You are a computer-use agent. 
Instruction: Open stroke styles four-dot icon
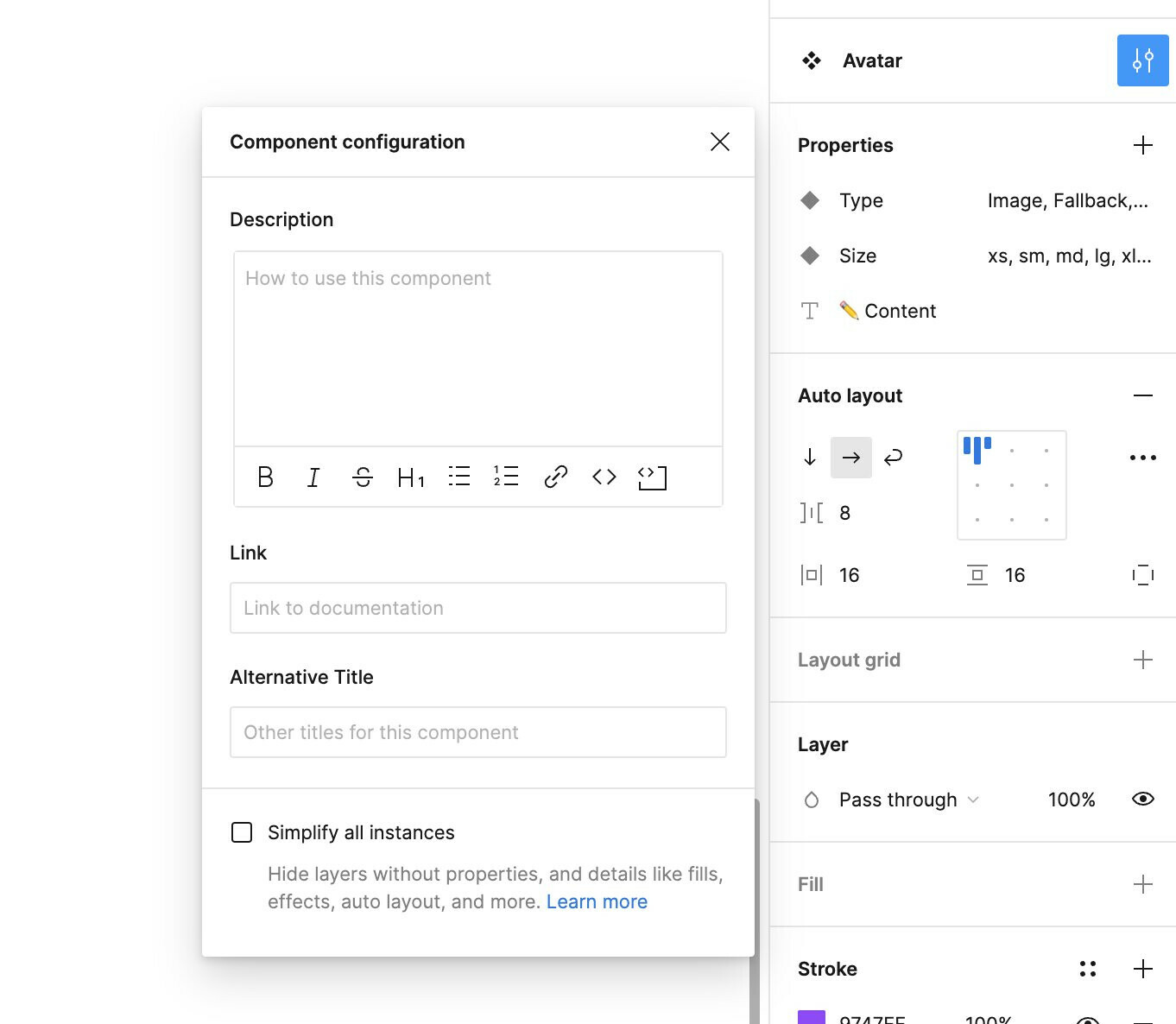click(1088, 969)
